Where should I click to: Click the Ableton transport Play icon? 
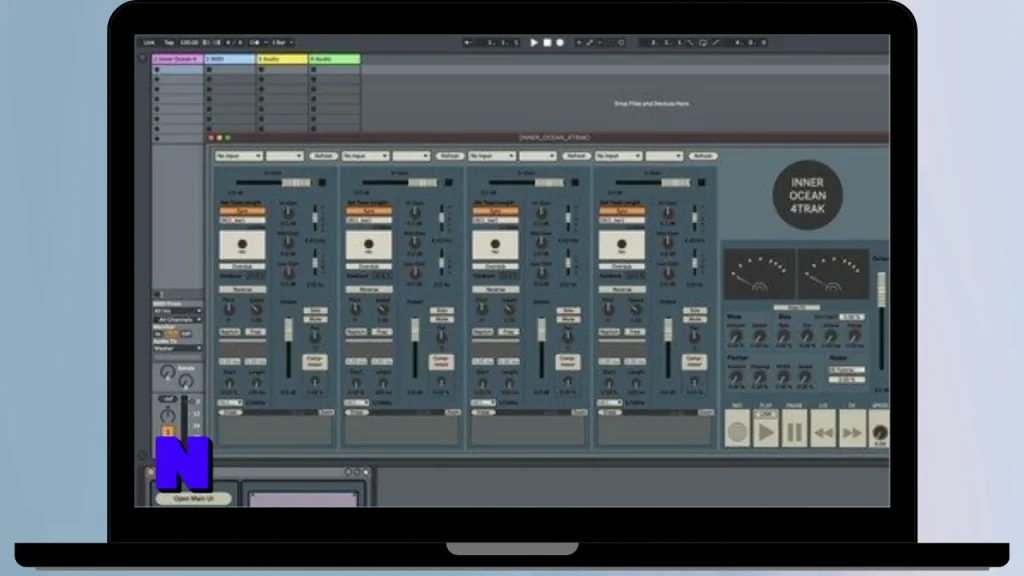tap(534, 42)
